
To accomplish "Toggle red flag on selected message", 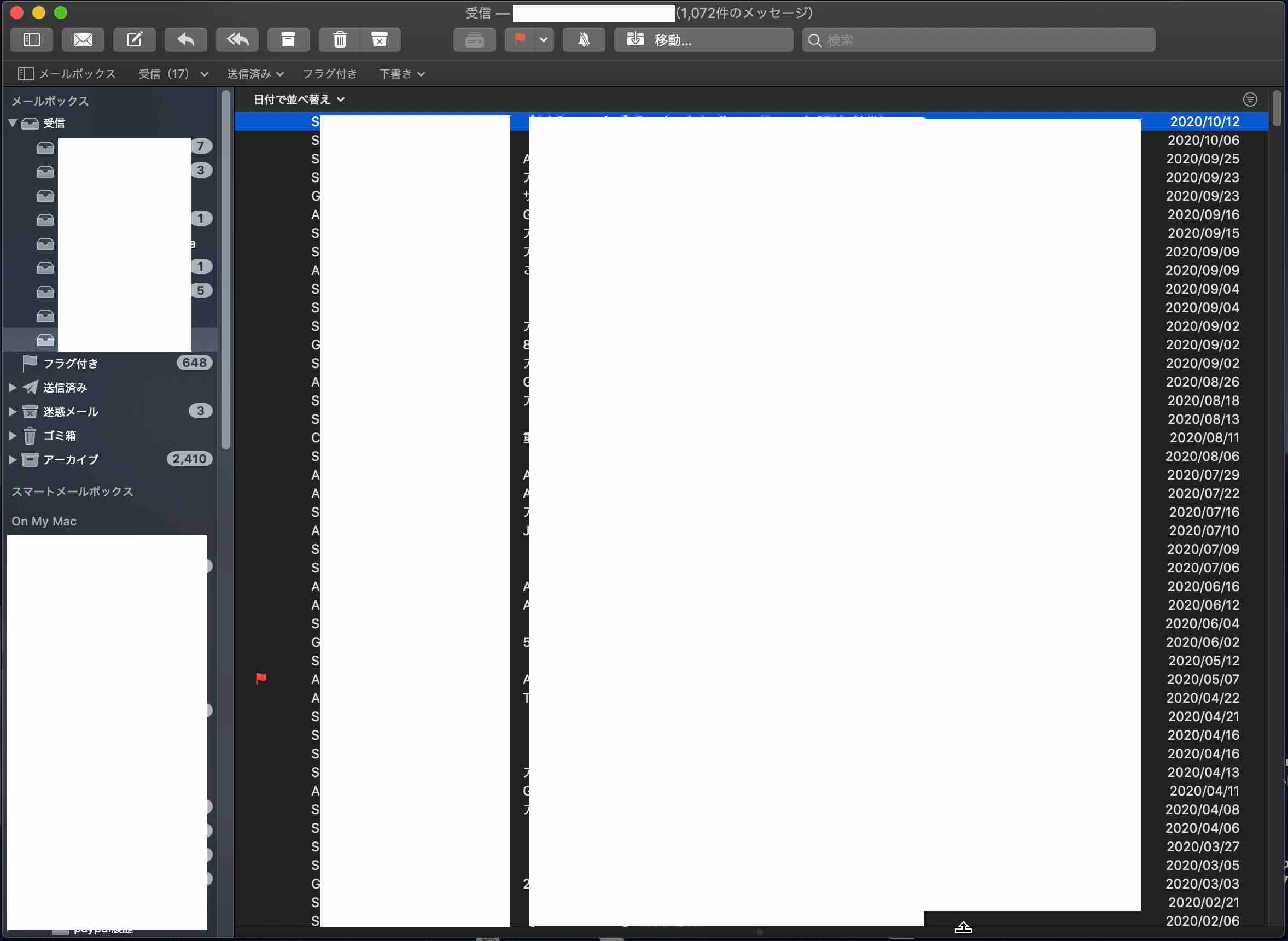I will pyautogui.click(x=520, y=40).
